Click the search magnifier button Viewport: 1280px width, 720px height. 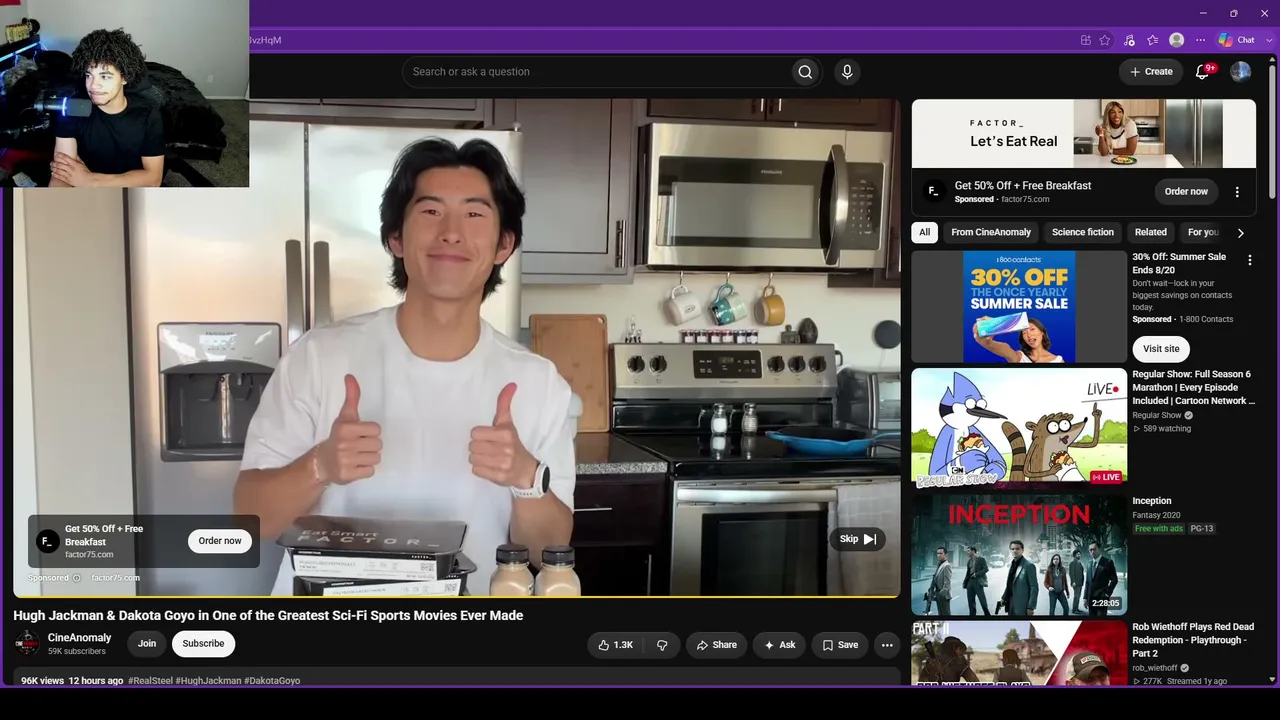click(805, 72)
